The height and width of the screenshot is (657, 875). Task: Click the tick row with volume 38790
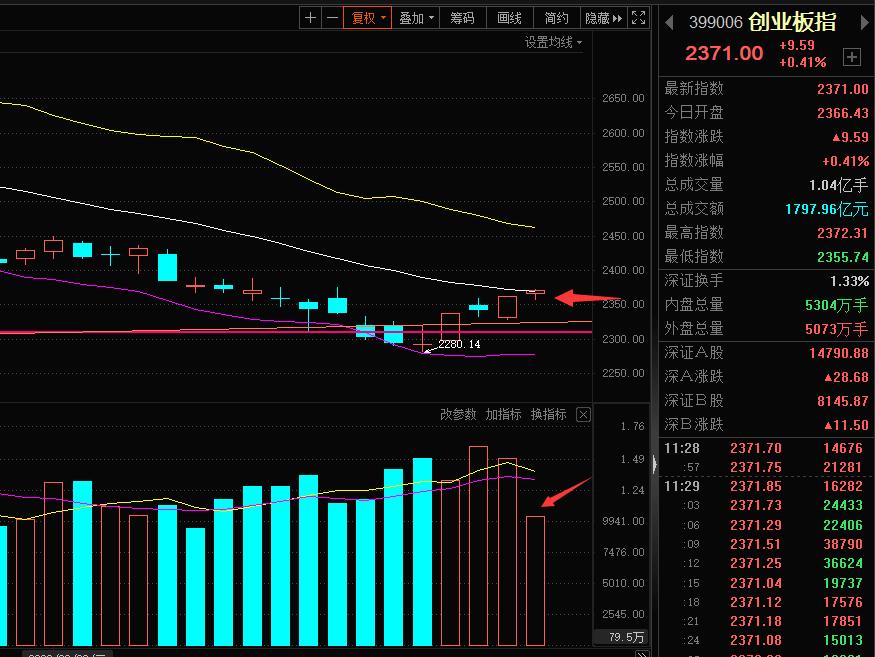point(764,544)
